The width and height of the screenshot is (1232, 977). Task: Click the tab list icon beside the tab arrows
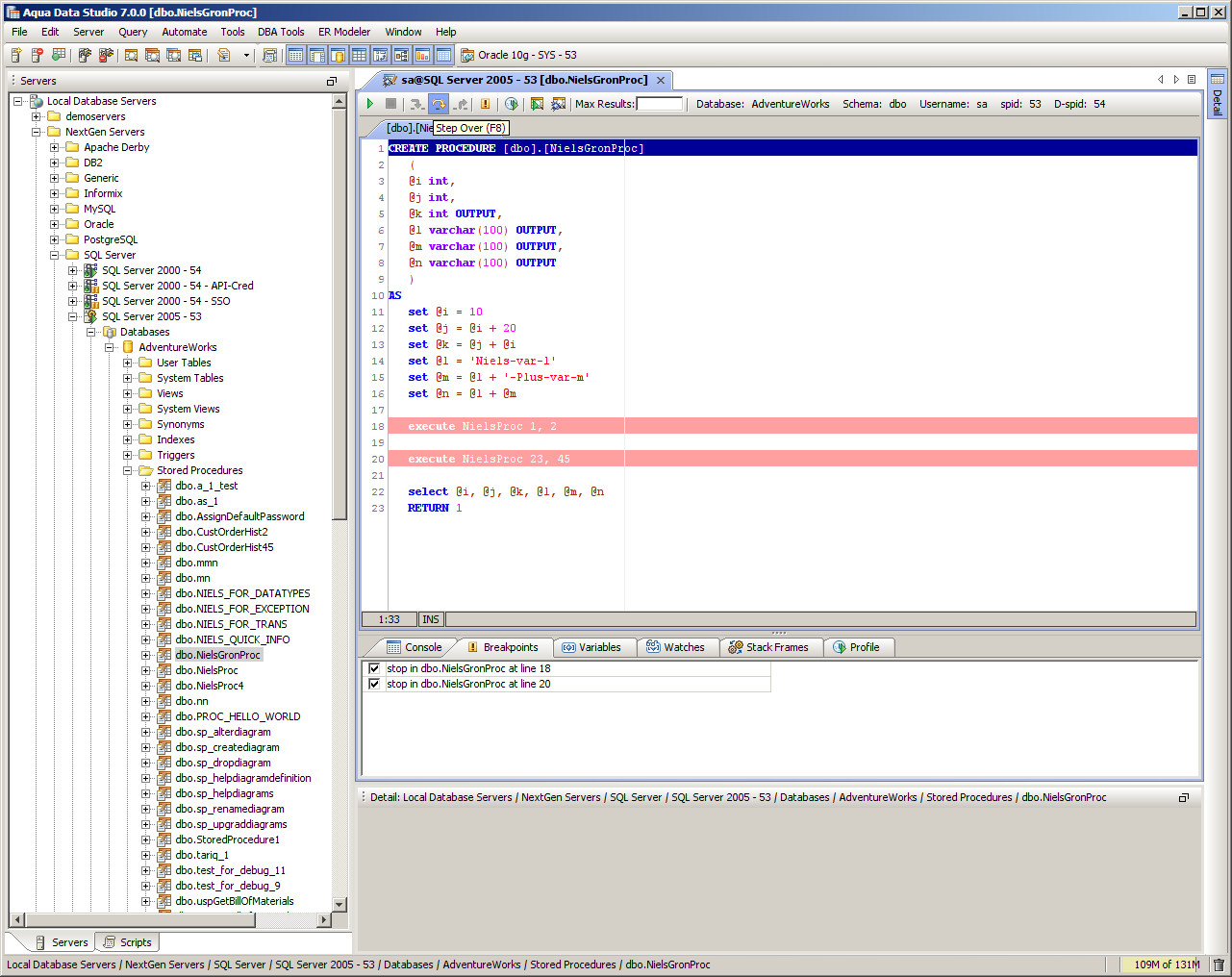pyautogui.click(x=1192, y=80)
